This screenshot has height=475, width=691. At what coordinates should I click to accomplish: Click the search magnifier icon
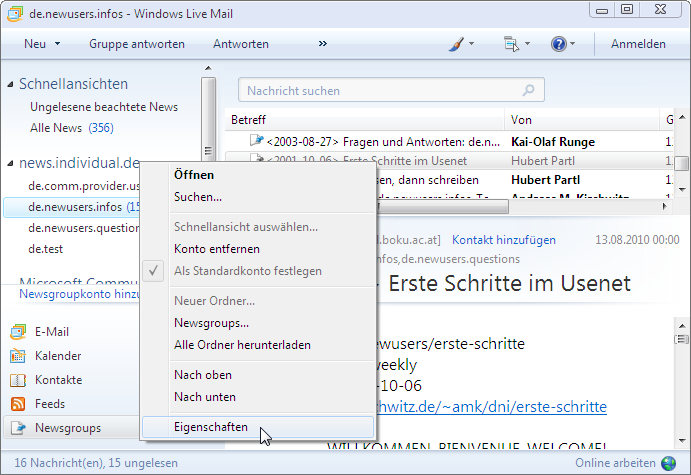click(528, 90)
